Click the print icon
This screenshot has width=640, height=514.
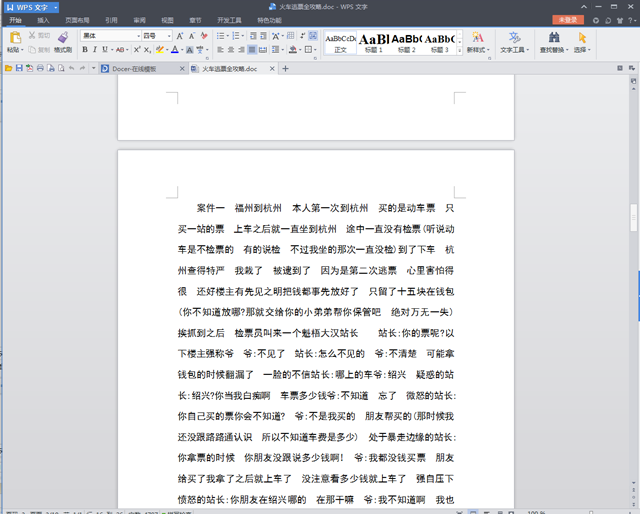click(x=40, y=68)
